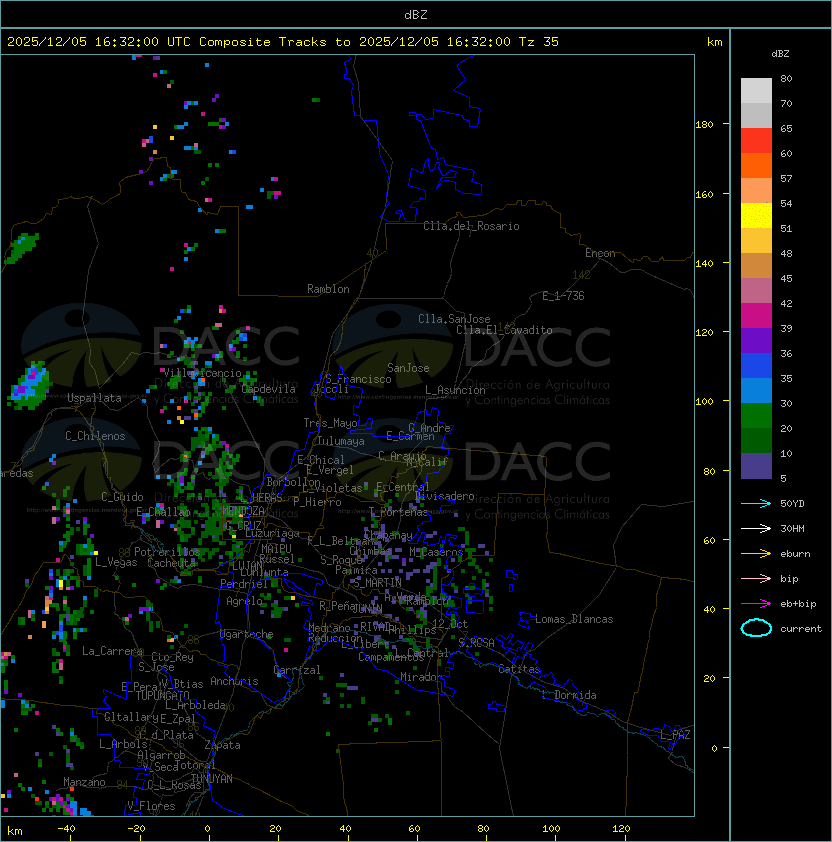The image size is (832, 842).
Task: Click the L_Asuncion map label
Action: click(x=455, y=390)
